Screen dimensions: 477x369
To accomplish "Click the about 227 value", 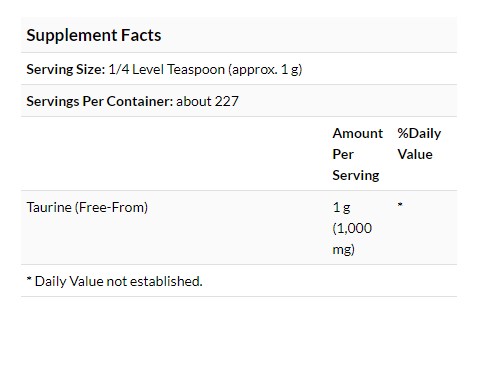I will [x=207, y=101].
